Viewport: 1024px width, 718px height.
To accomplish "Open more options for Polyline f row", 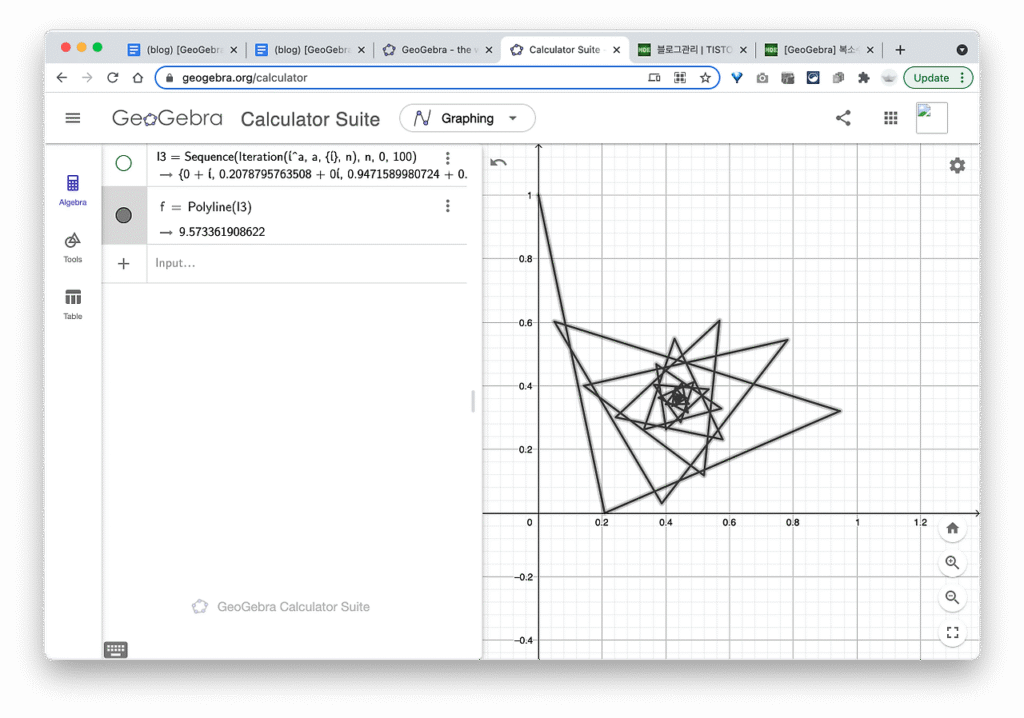I will coord(448,206).
